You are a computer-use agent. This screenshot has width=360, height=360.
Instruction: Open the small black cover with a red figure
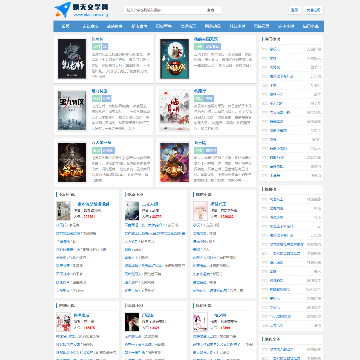132,322
